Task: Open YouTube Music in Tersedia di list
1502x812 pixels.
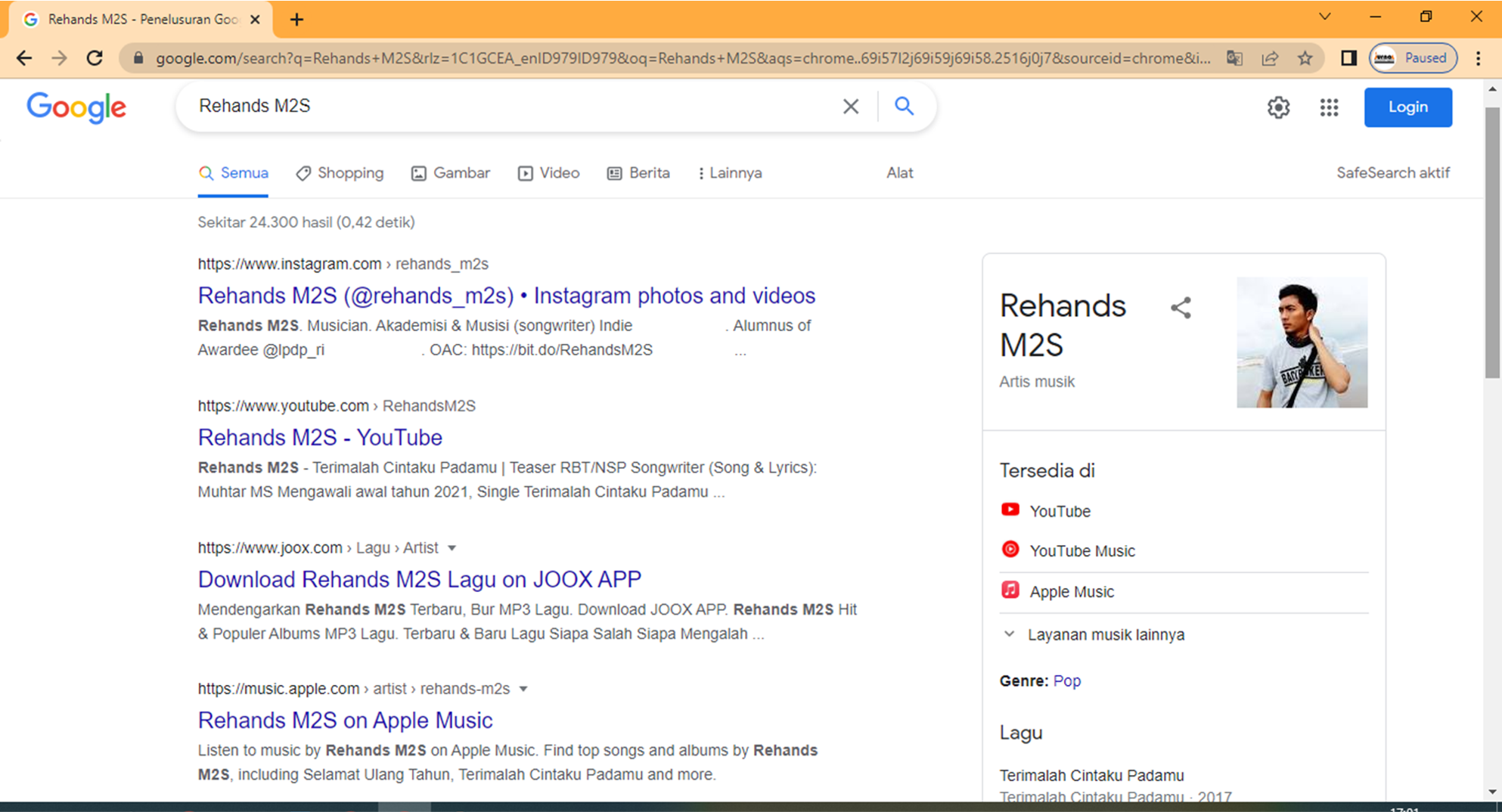Action: point(1068,550)
